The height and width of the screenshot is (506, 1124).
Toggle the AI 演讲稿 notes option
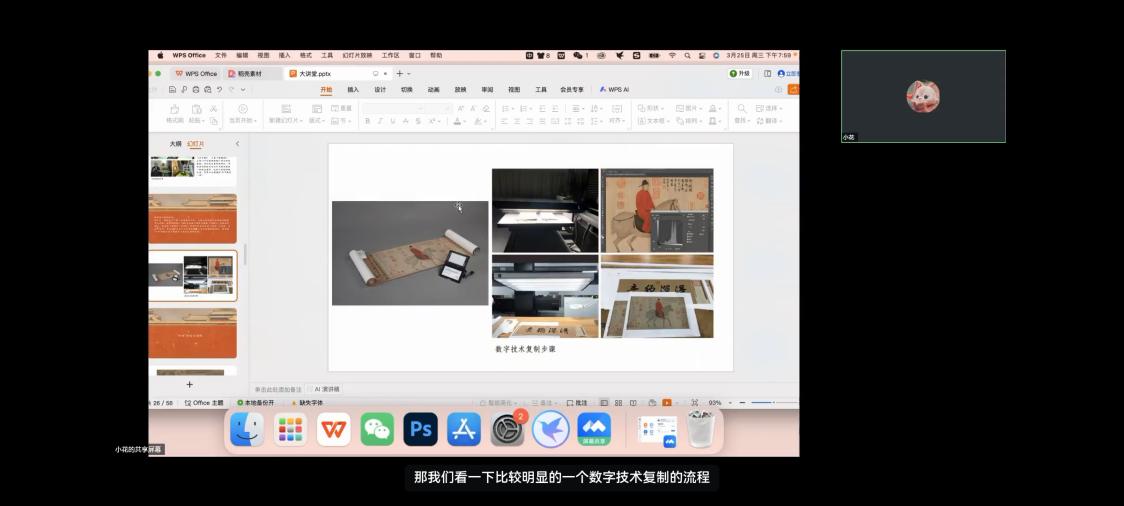(327, 389)
